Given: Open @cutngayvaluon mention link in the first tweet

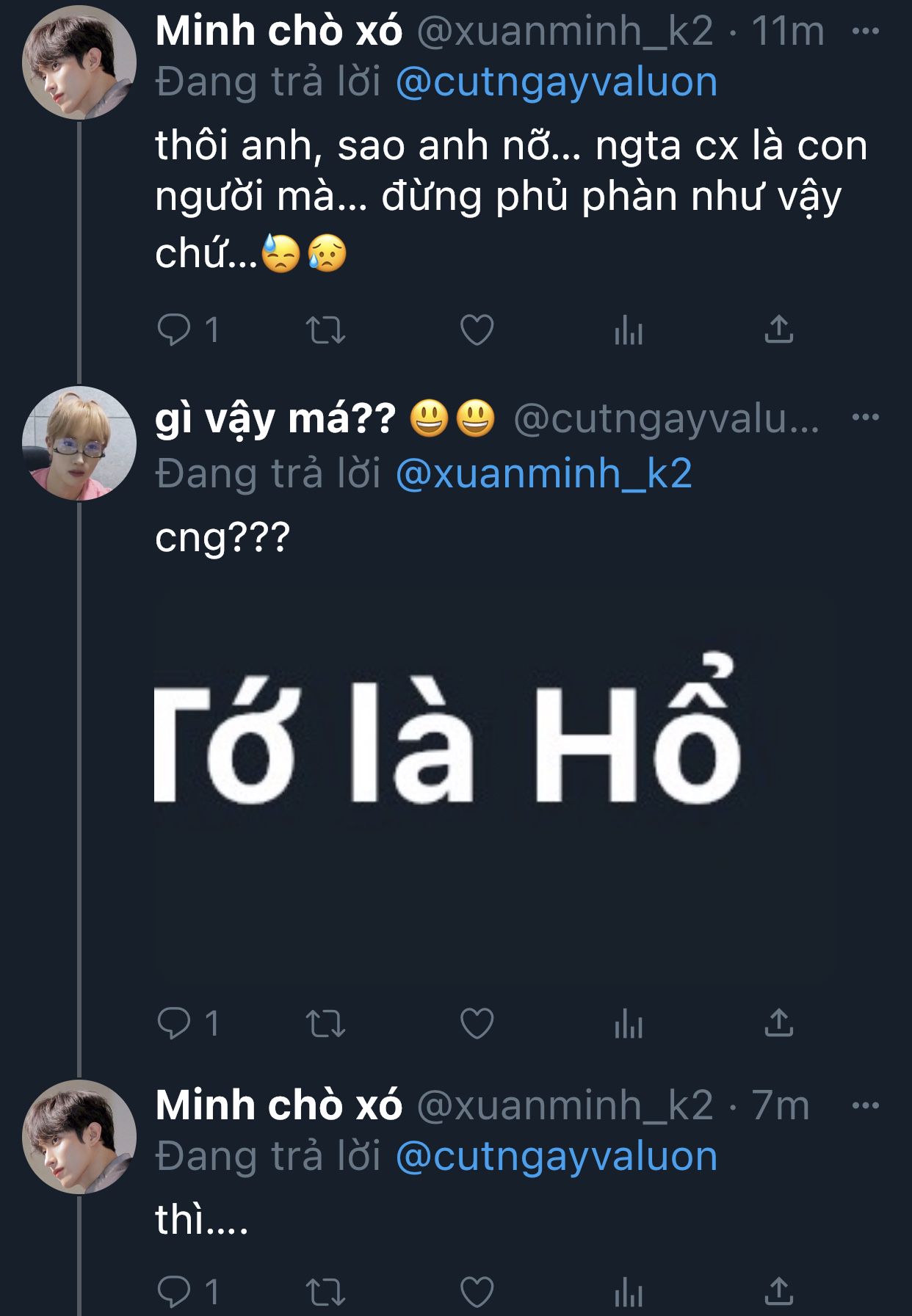Looking at the screenshot, I should (x=556, y=82).
